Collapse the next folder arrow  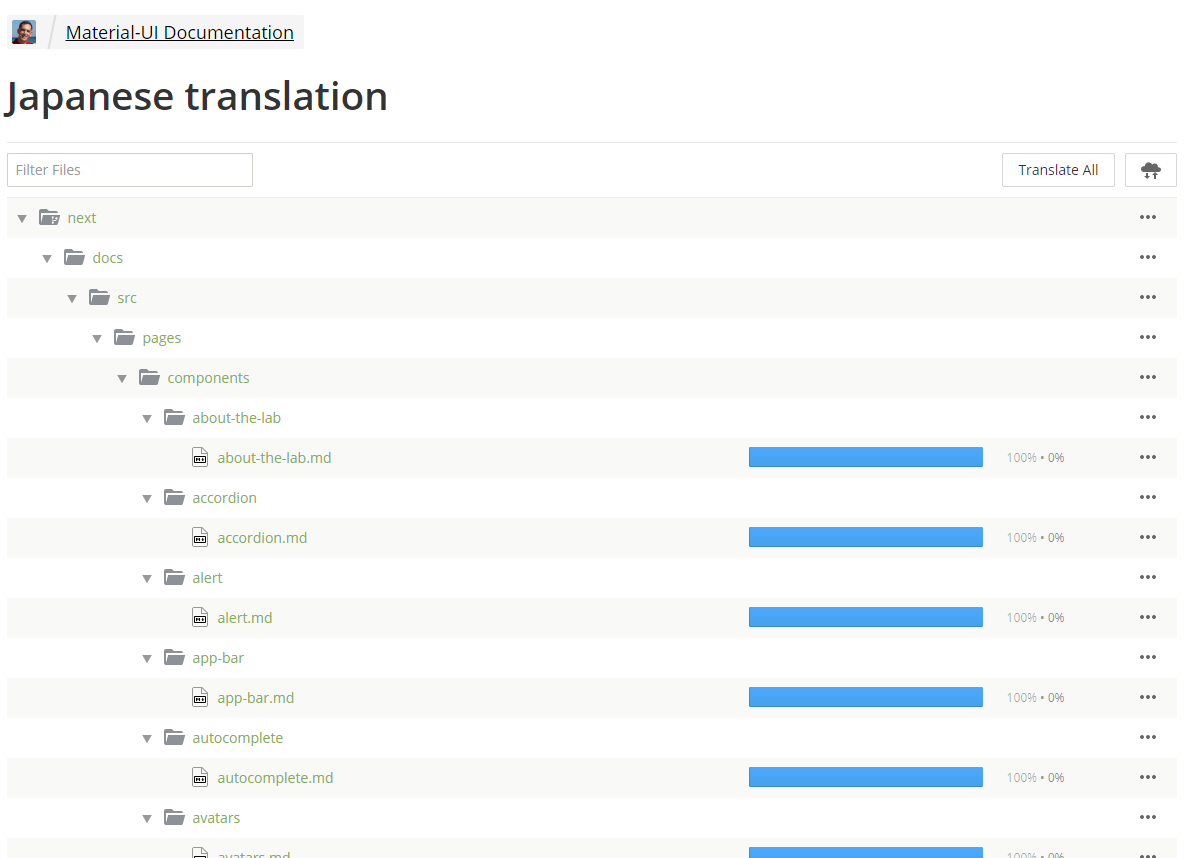click(22, 219)
